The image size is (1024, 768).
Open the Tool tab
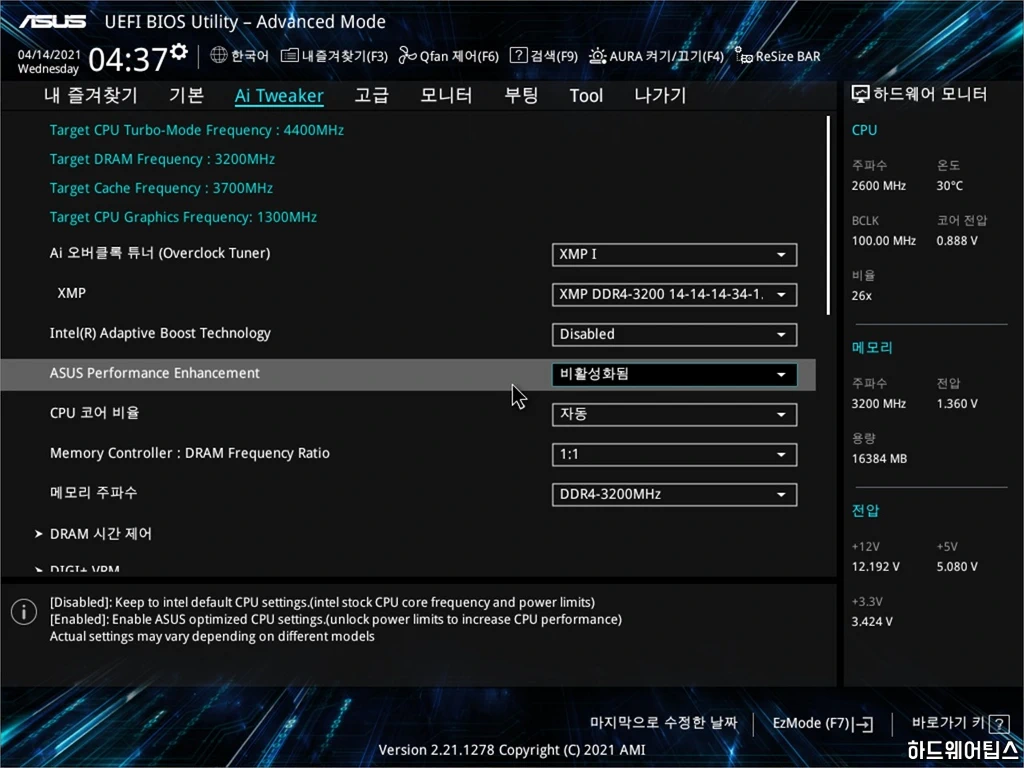point(586,96)
